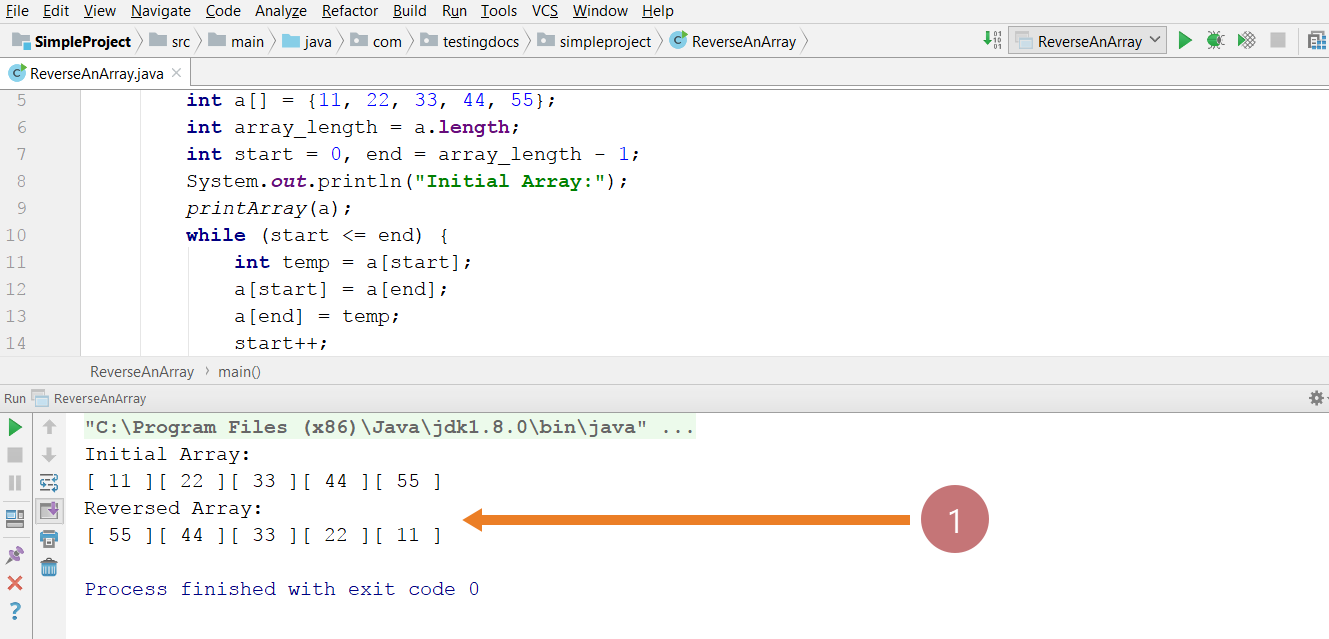Click SimpleProject in the navigation bar
The height and width of the screenshot is (639, 1329).
point(72,41)
